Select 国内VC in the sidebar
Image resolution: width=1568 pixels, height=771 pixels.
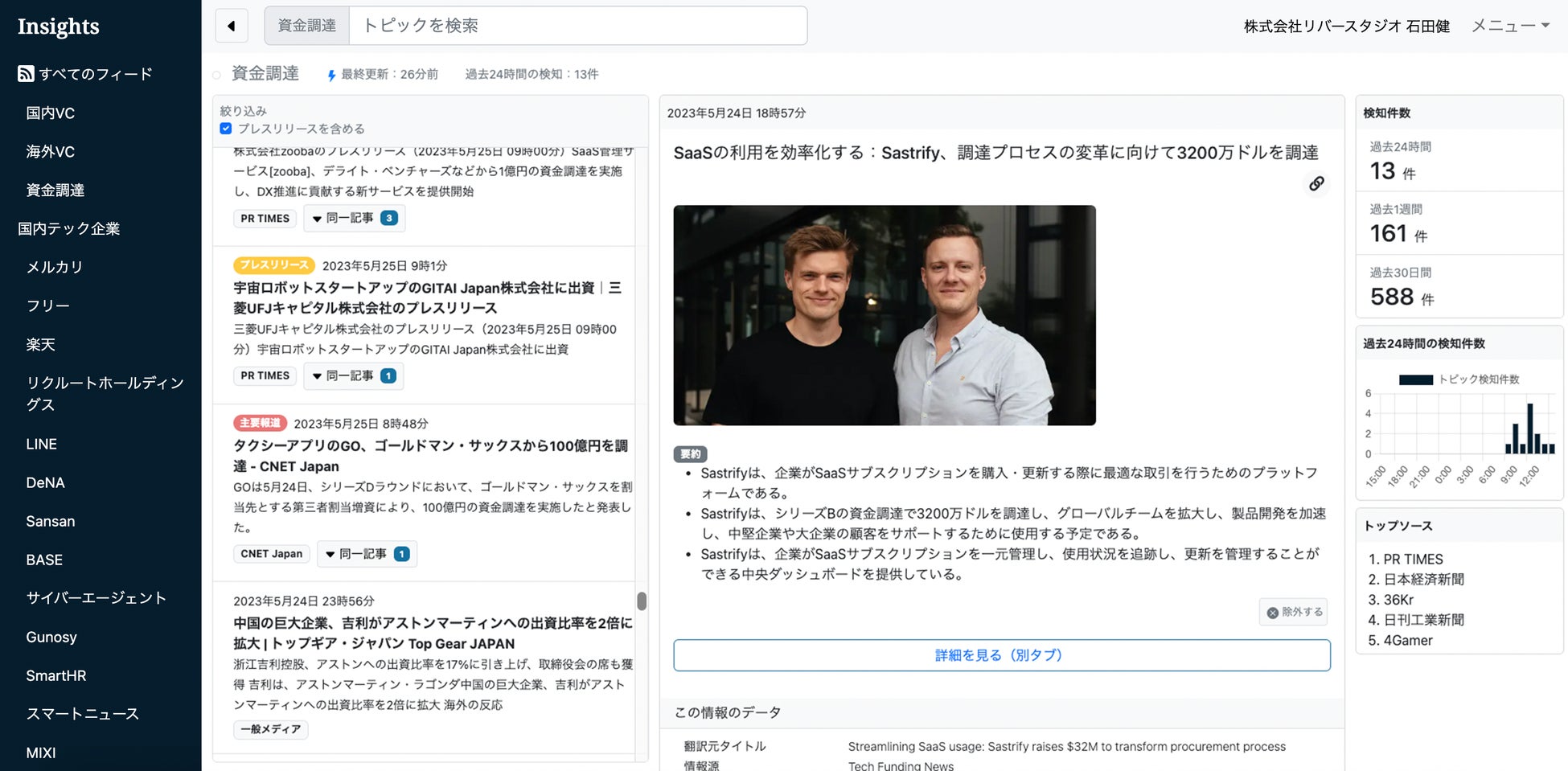click(x=50, y=113)
